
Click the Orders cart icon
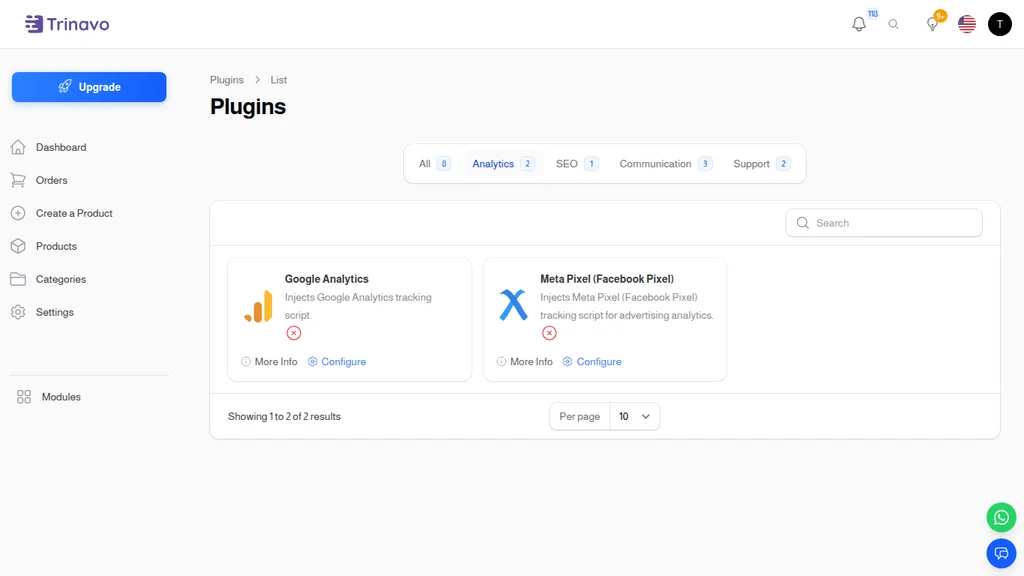[18, 180]
